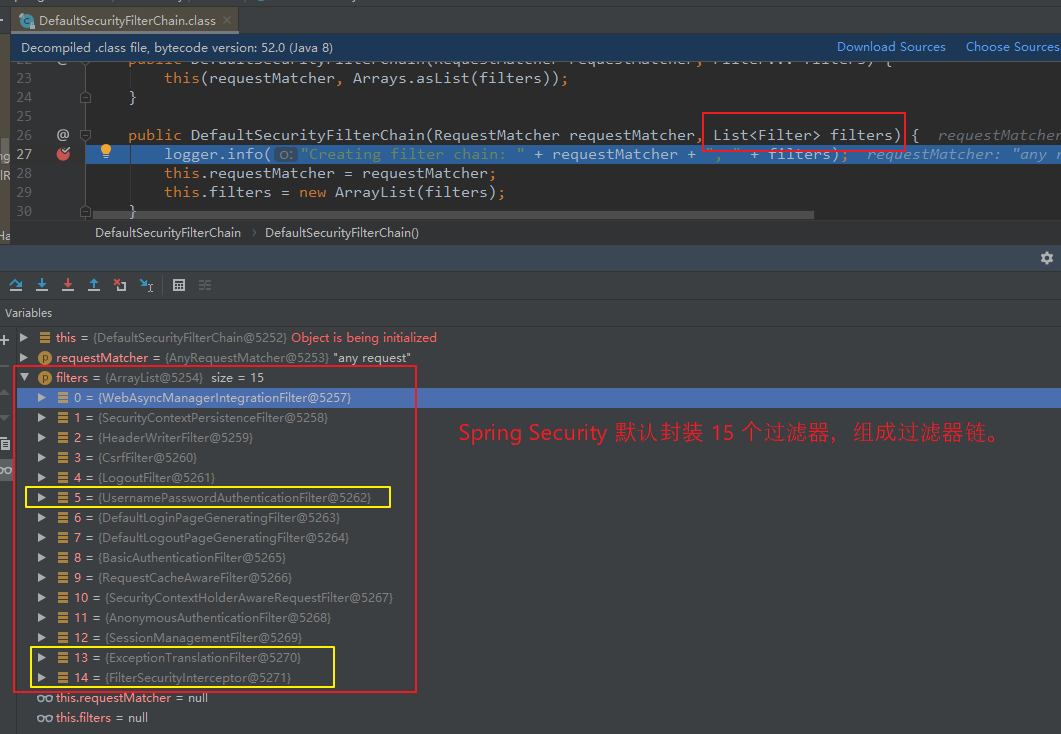
Task: Expand DefaultLogoutPageGeneratingFilter entry 7
Action: tap(42, 537)
